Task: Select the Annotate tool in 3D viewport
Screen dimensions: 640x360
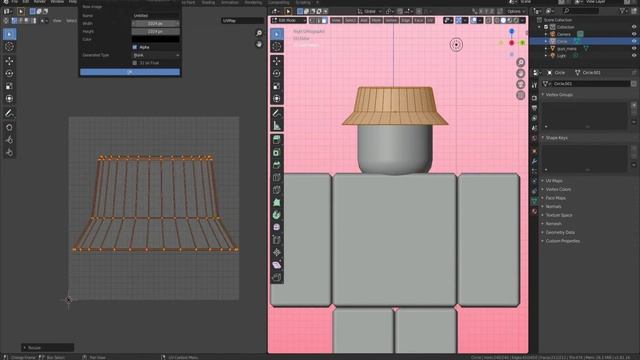Action: coord(277,113)
